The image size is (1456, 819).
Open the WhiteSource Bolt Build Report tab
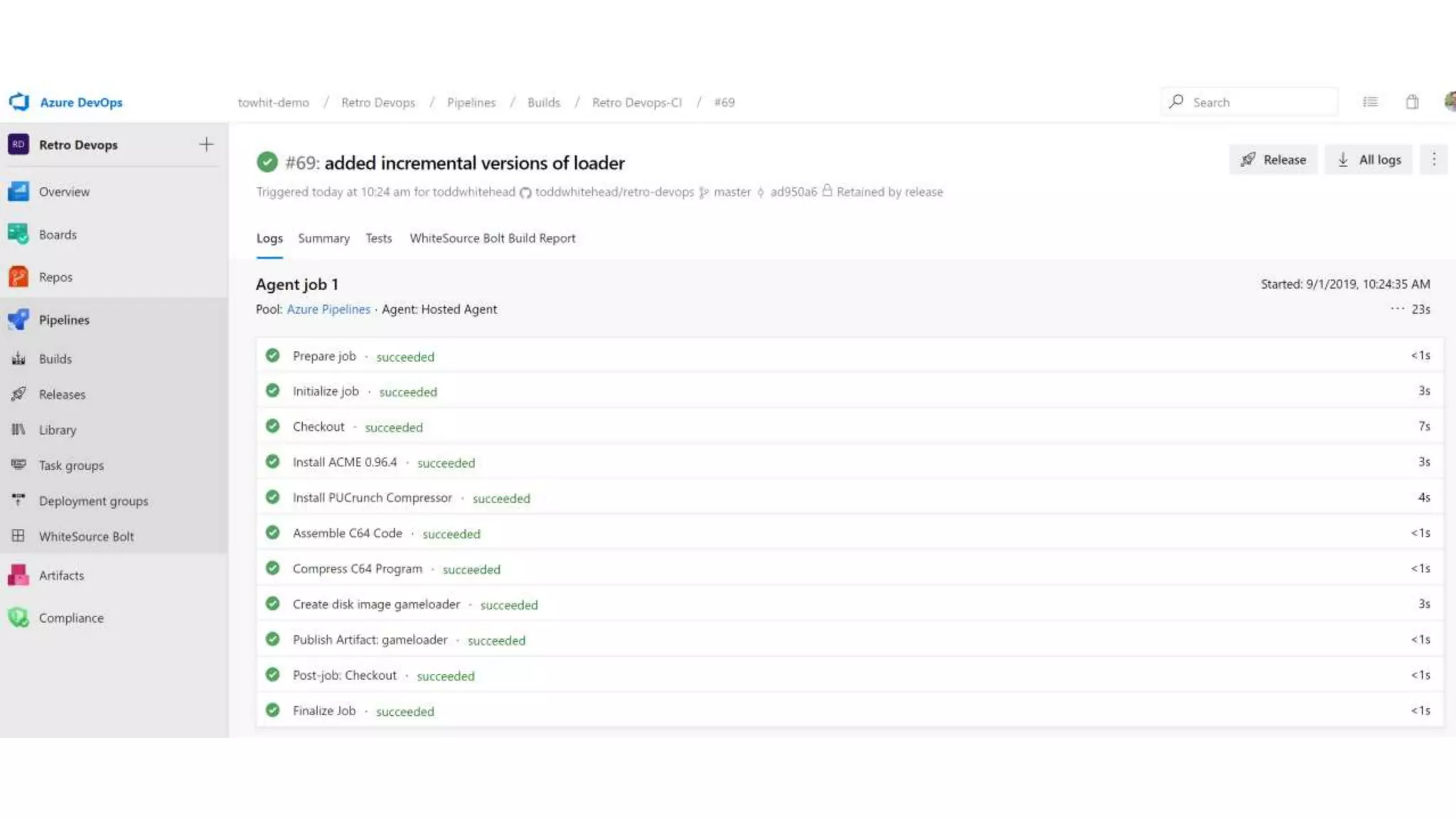492,238
